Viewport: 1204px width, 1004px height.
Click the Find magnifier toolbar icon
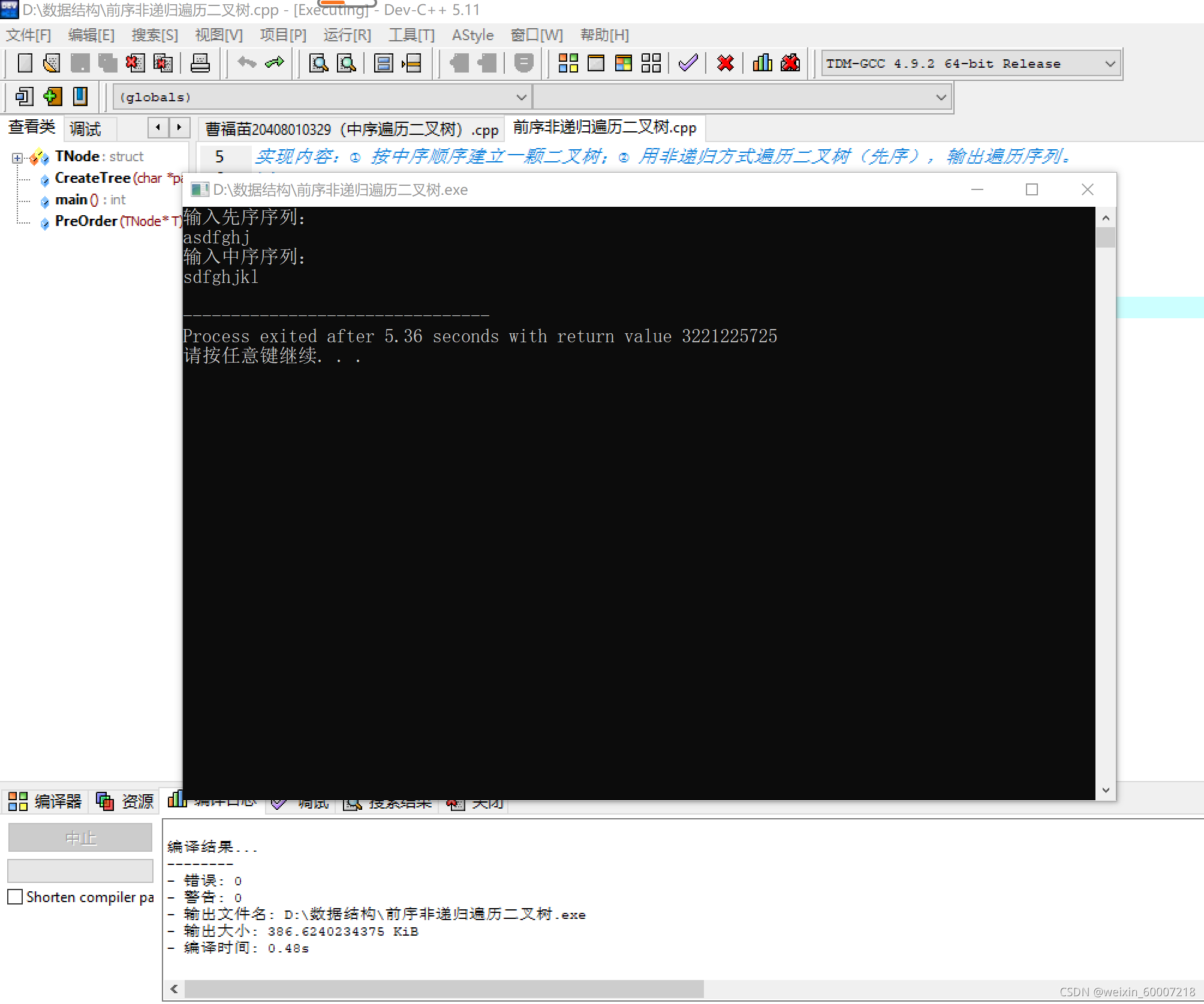pyautogui.click(x=318, y=63)
